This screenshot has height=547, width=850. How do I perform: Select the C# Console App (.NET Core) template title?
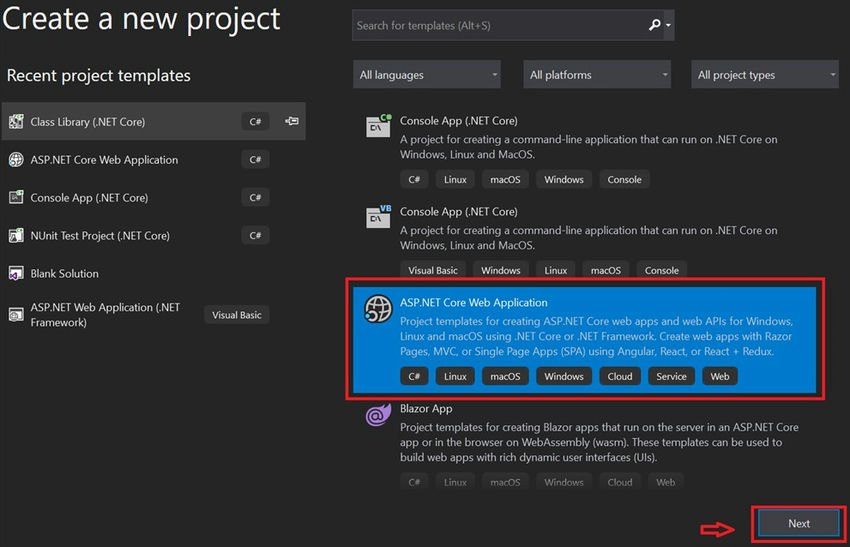pos(459,121)
